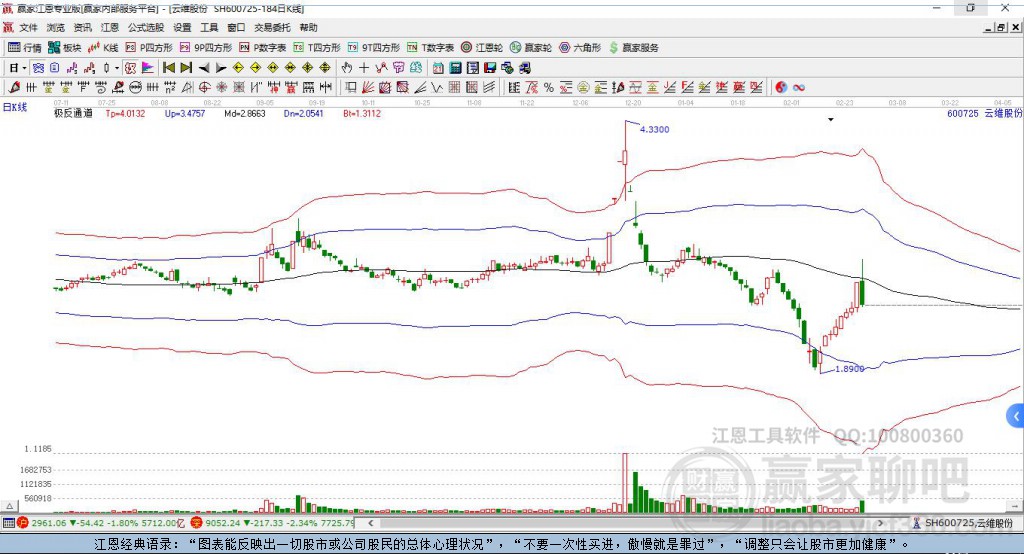Click the Dn=2.0541 value
Screen dimensions: 1024x554
tap(304, 113)
